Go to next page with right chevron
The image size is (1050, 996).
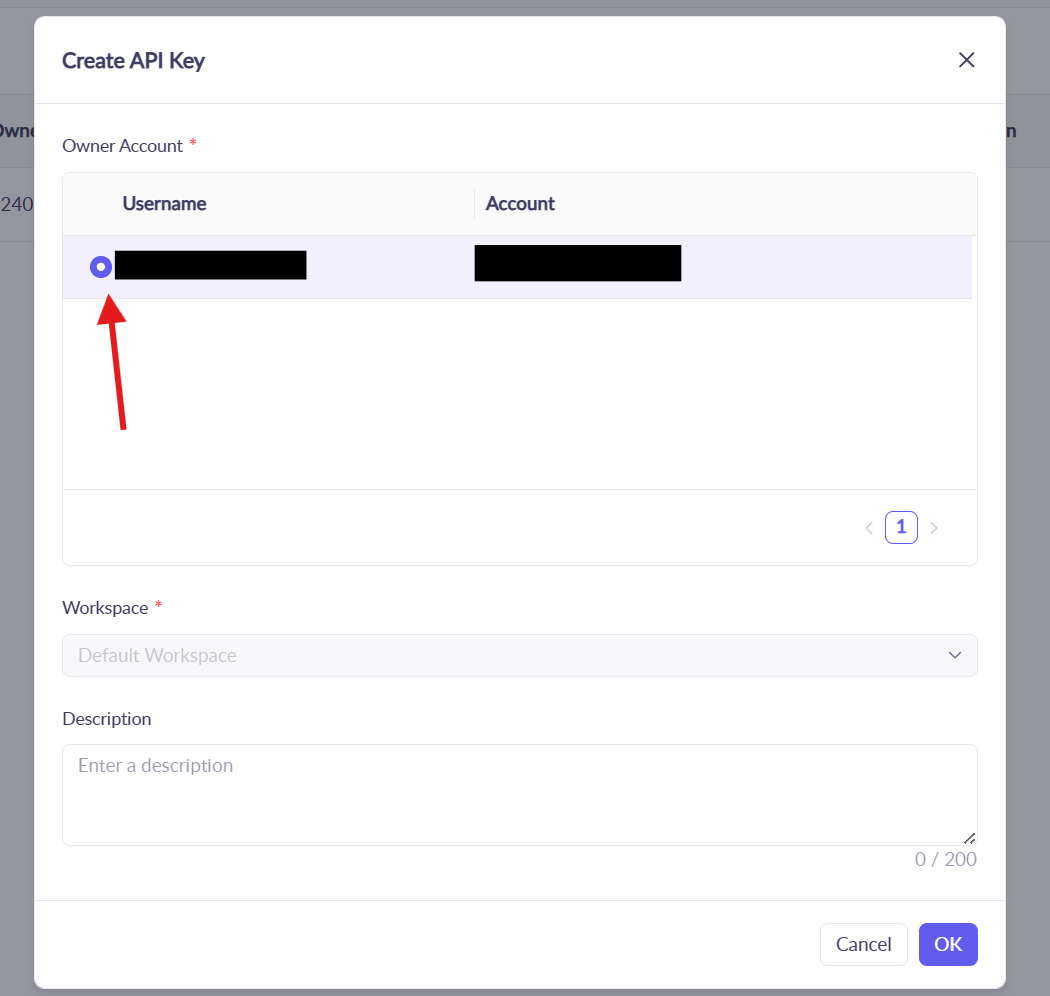tap(934, 528)
